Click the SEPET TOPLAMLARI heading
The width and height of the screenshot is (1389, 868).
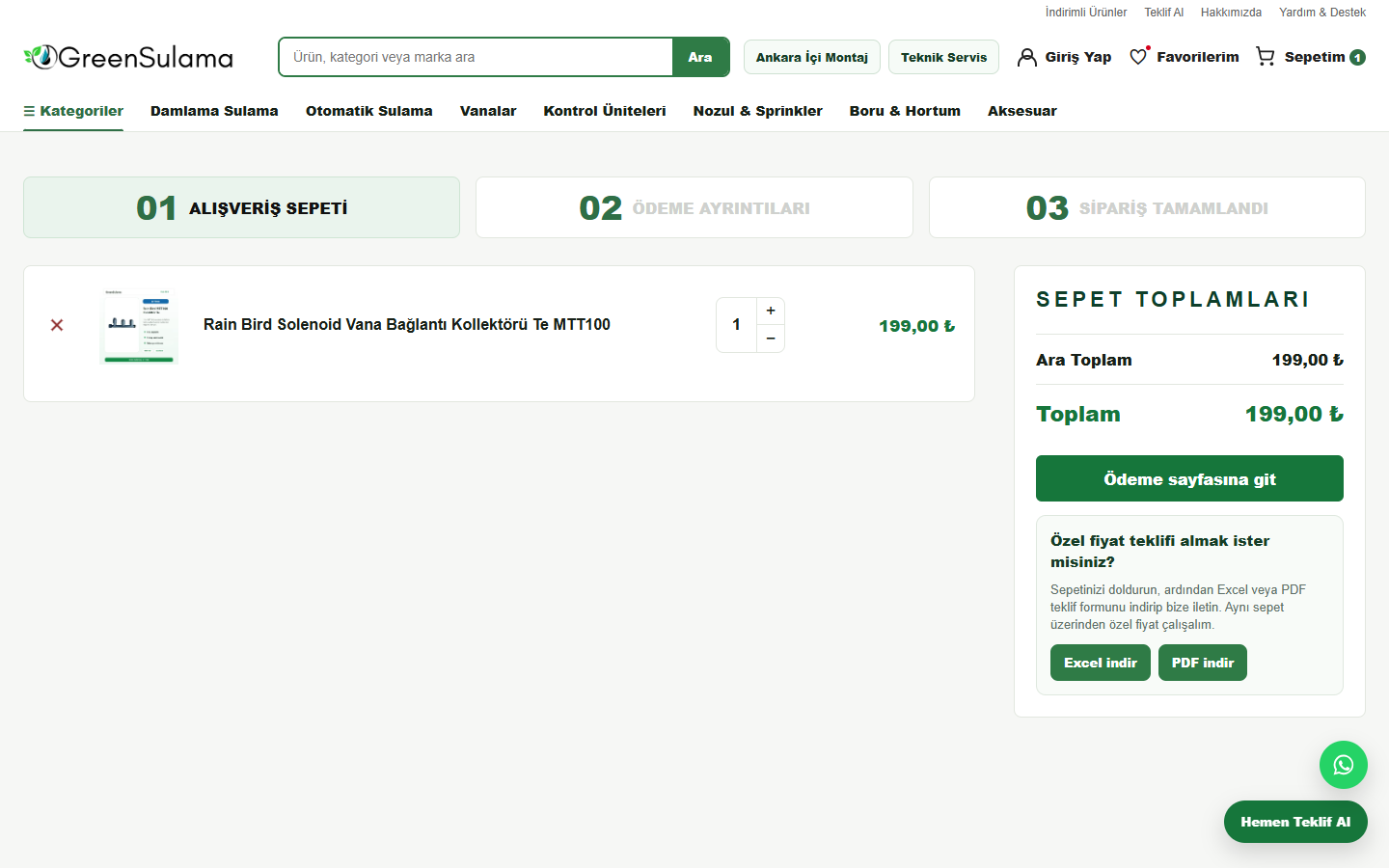tap(1172, 299)
